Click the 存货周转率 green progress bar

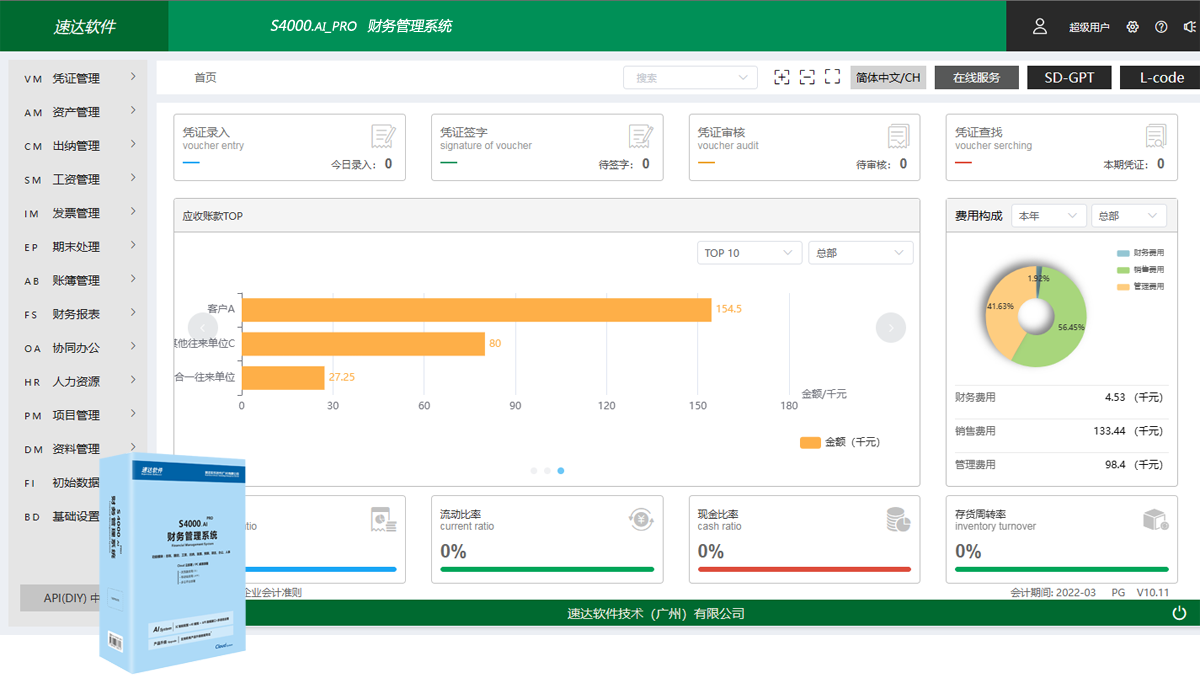tap(1062, 569)
